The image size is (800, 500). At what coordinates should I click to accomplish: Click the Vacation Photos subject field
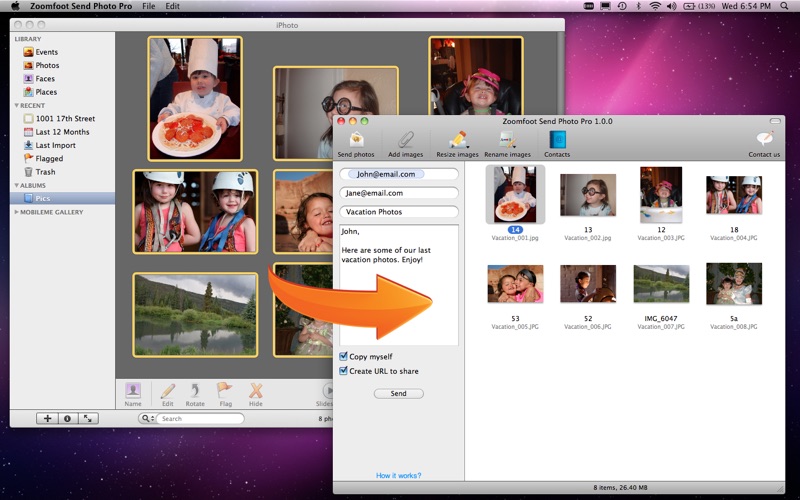pyautogui.click(x=399, y=212)
